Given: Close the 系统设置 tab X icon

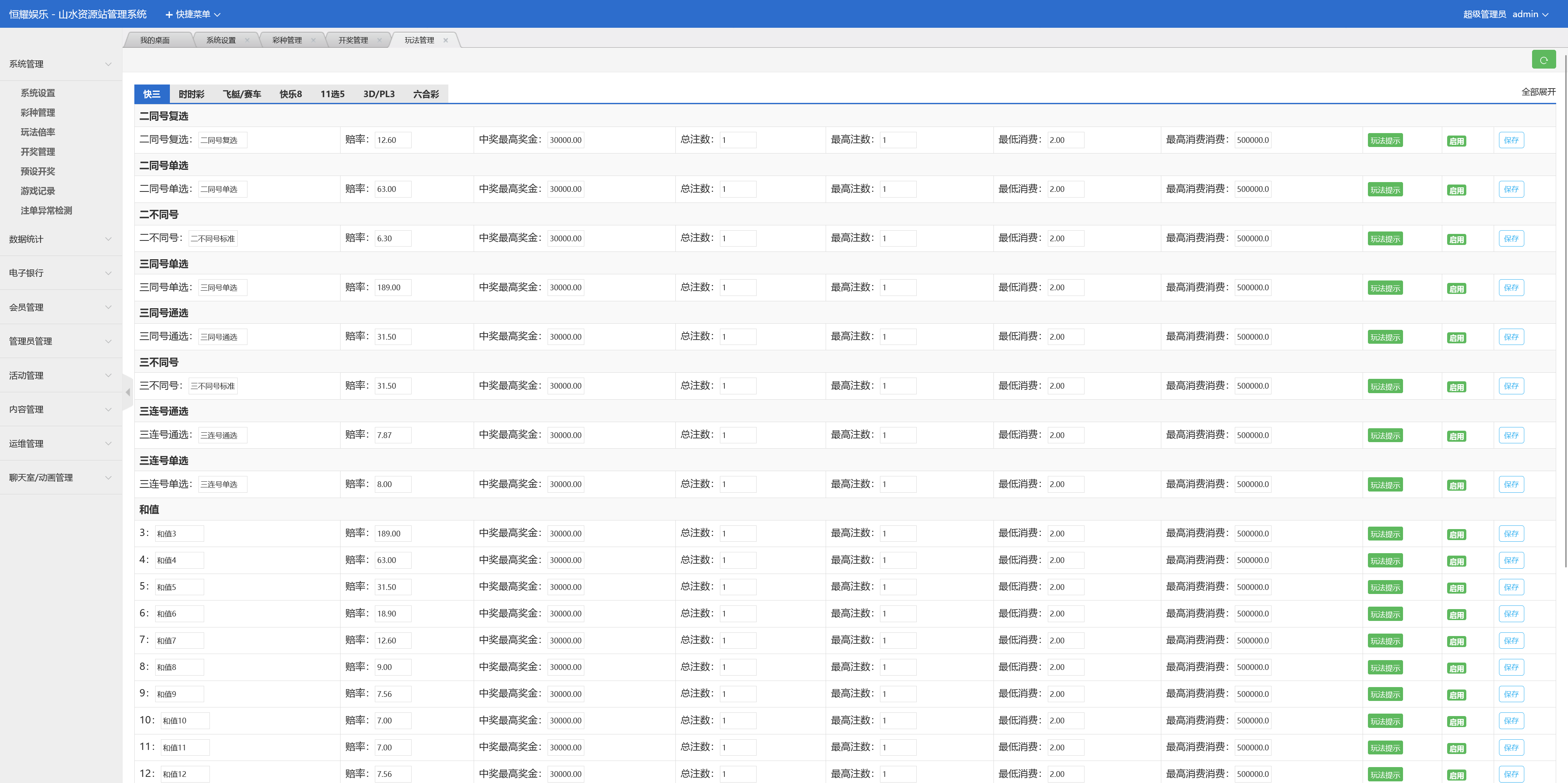Looking at the screenshot, I should [247, 40].
